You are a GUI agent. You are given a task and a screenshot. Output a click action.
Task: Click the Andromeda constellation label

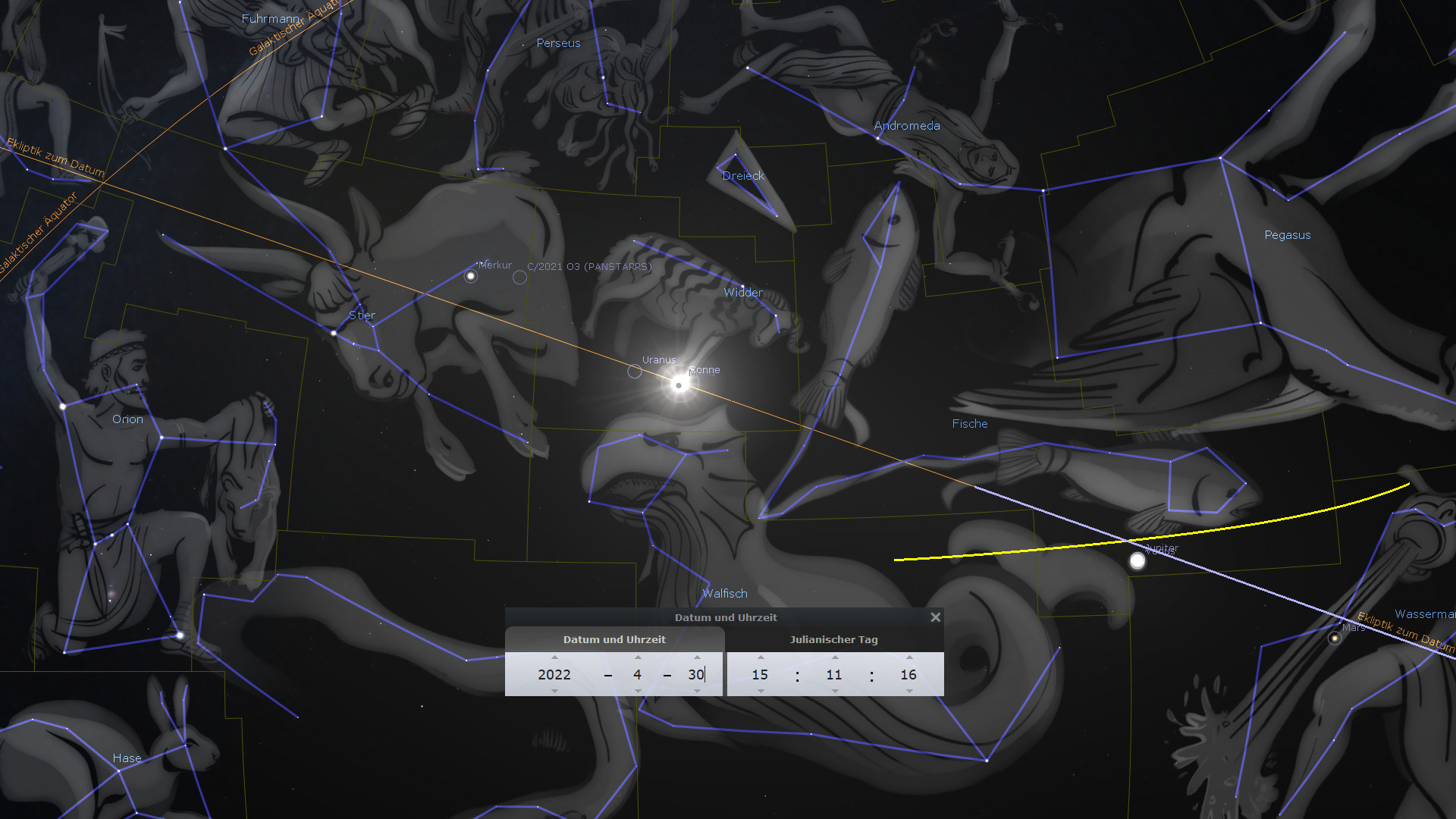click(906, 126)
